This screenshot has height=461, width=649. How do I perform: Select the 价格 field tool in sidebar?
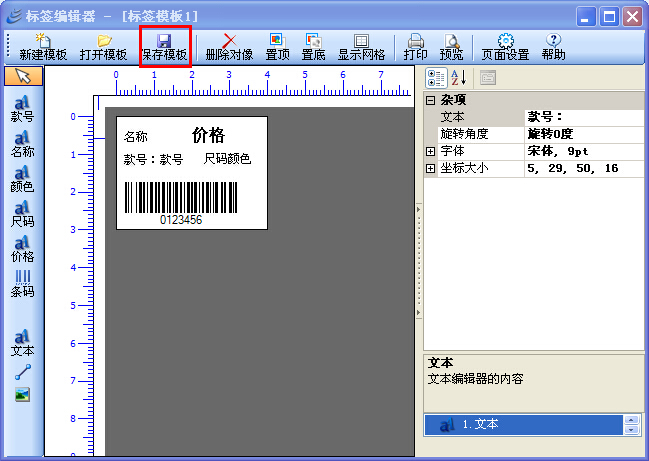22,249
